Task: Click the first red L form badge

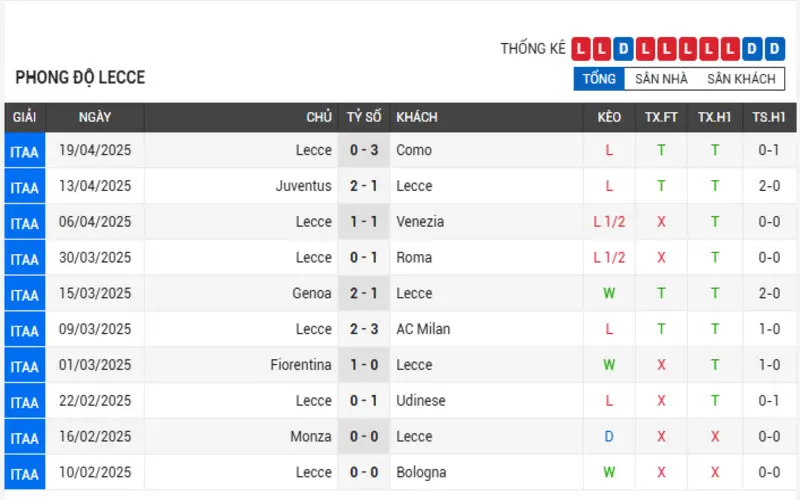Action: click(581, 49)
